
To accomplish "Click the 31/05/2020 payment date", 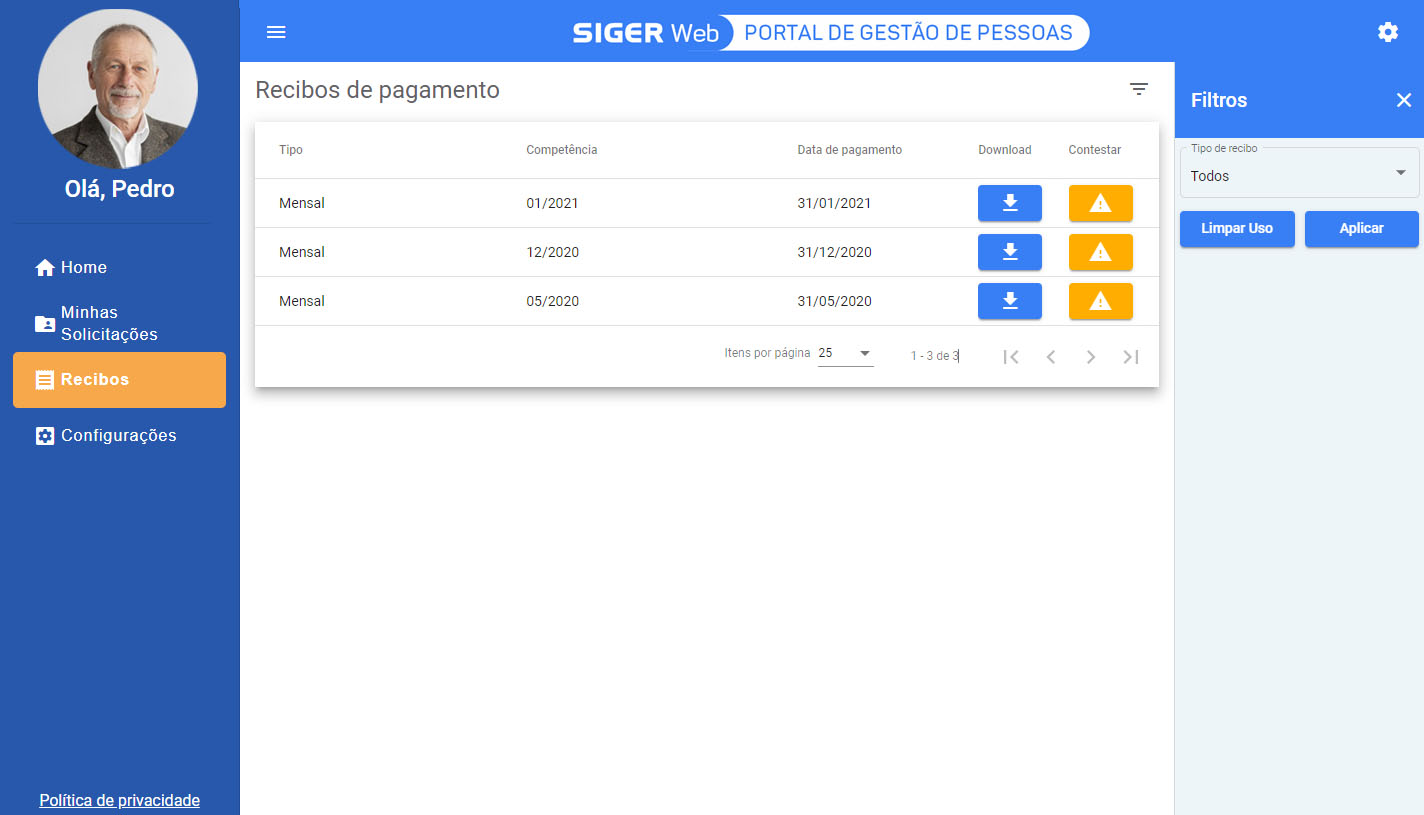I will pos(835,301).
